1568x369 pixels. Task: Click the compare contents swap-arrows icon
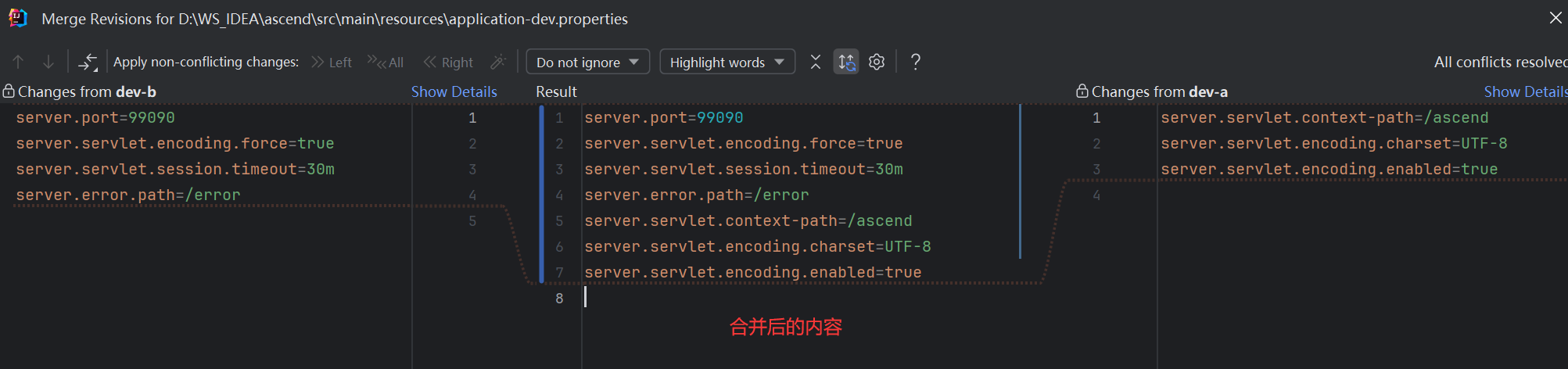click(88, 62)
